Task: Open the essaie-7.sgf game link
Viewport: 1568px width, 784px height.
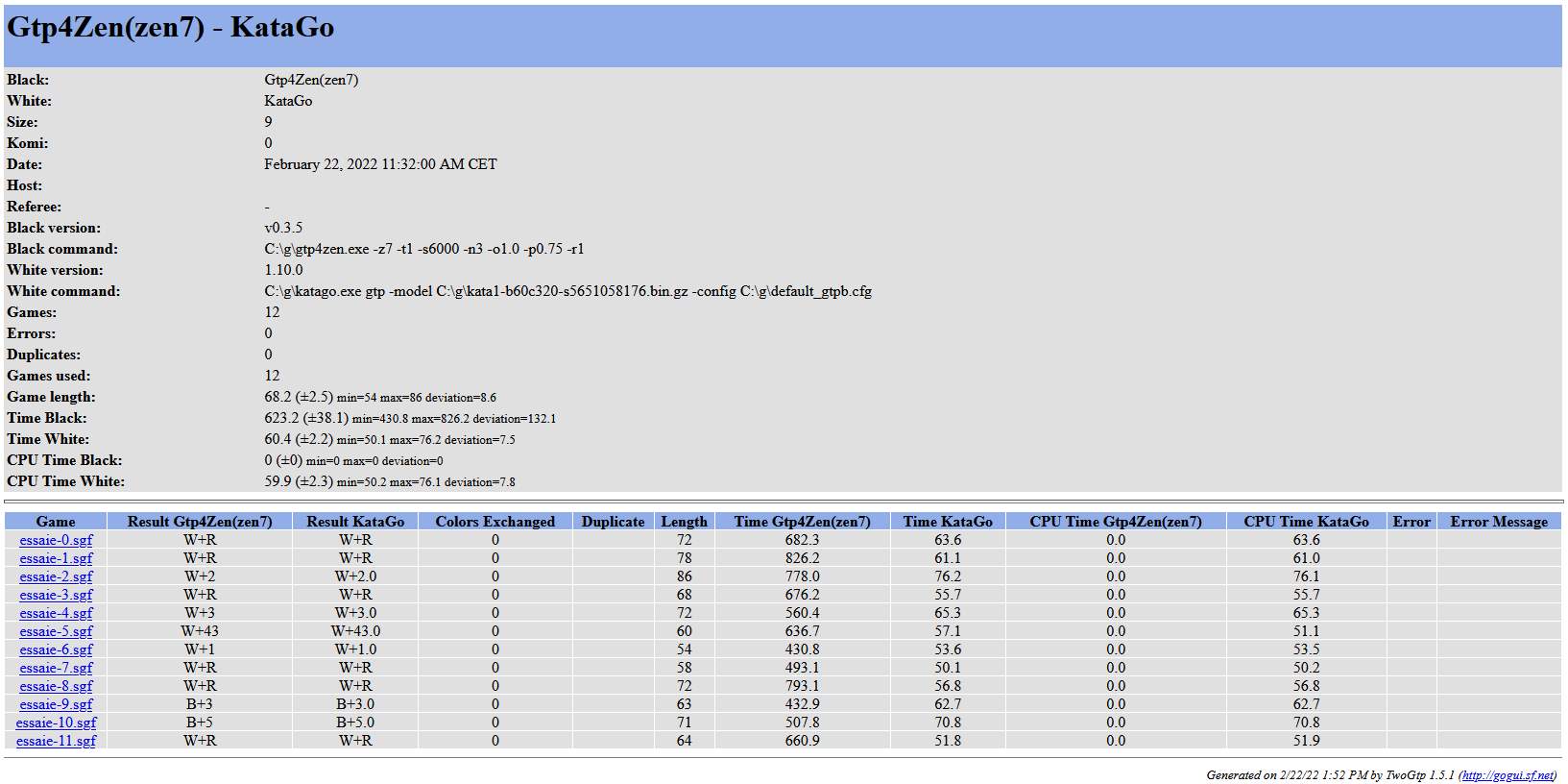Action: click(56, 668)
